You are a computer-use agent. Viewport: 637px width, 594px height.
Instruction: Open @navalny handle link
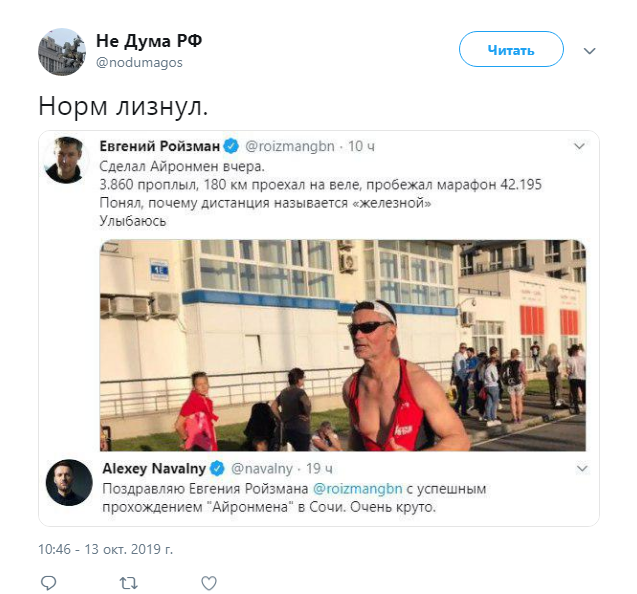[262, 468]
